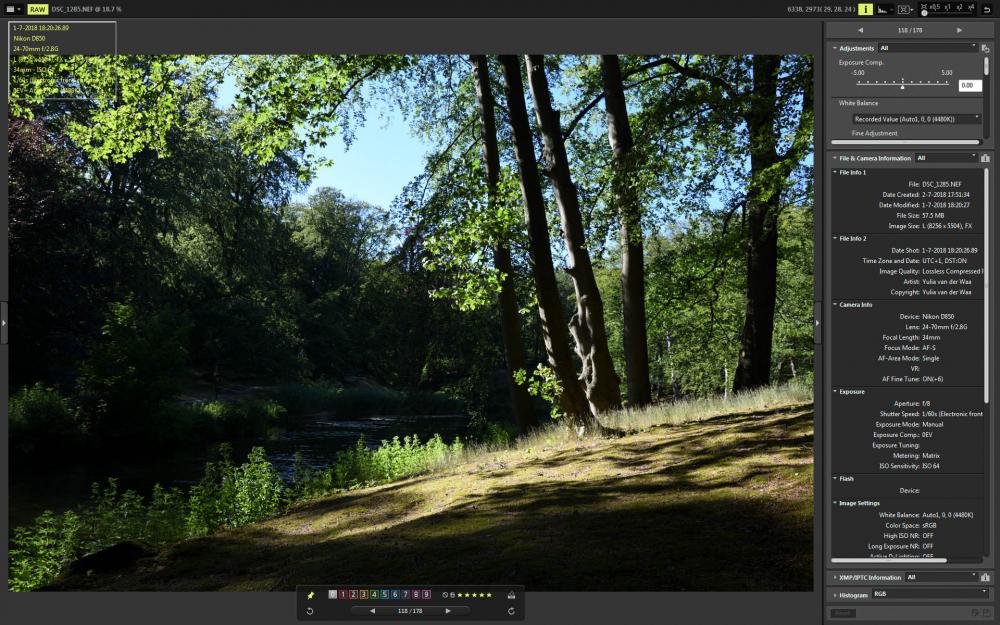1000x625 pixels.
Task: Open the Adjustments 'All' dropdown
Action: click(x=927, y=48)
